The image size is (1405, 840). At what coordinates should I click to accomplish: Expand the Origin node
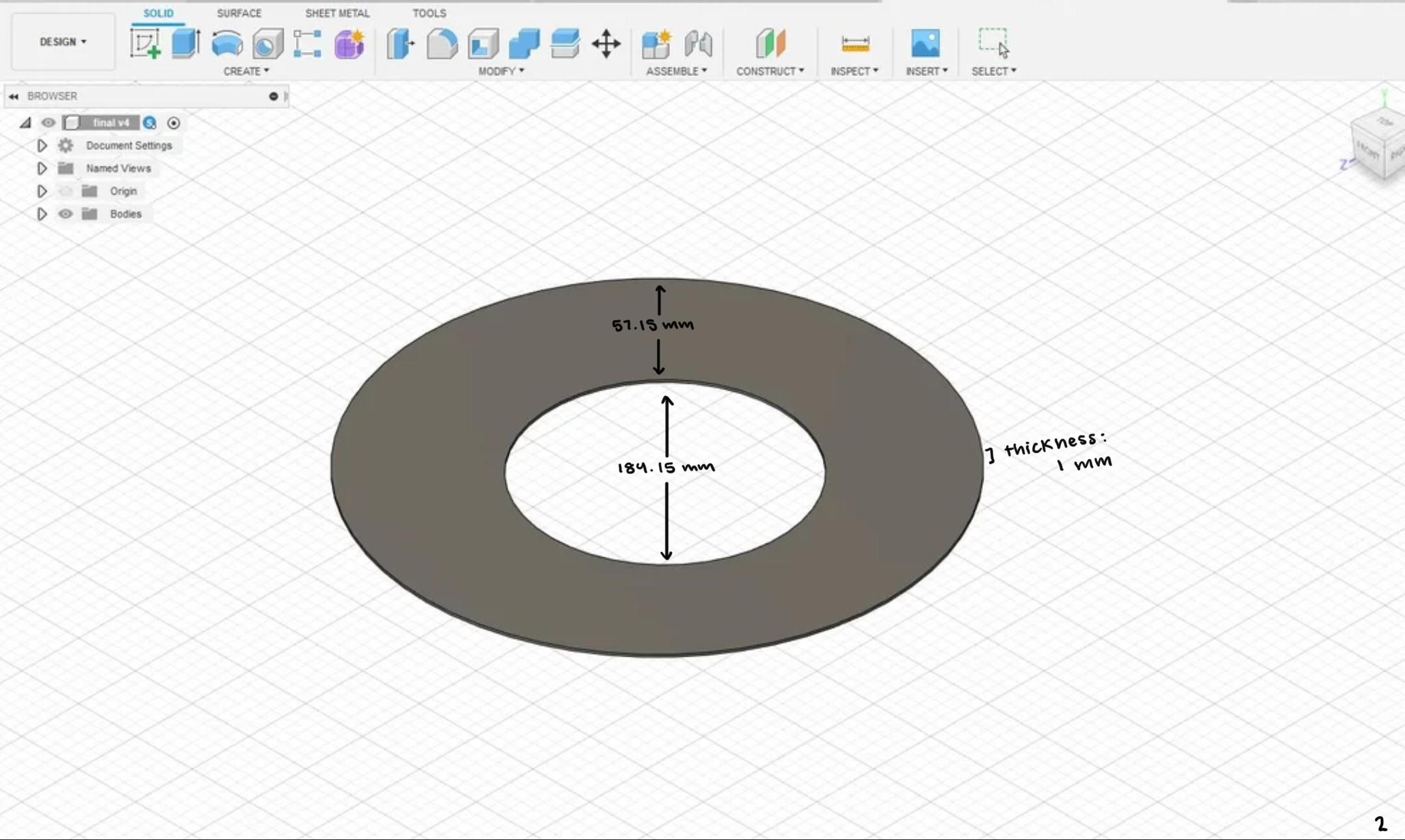[x=42, y=191]
